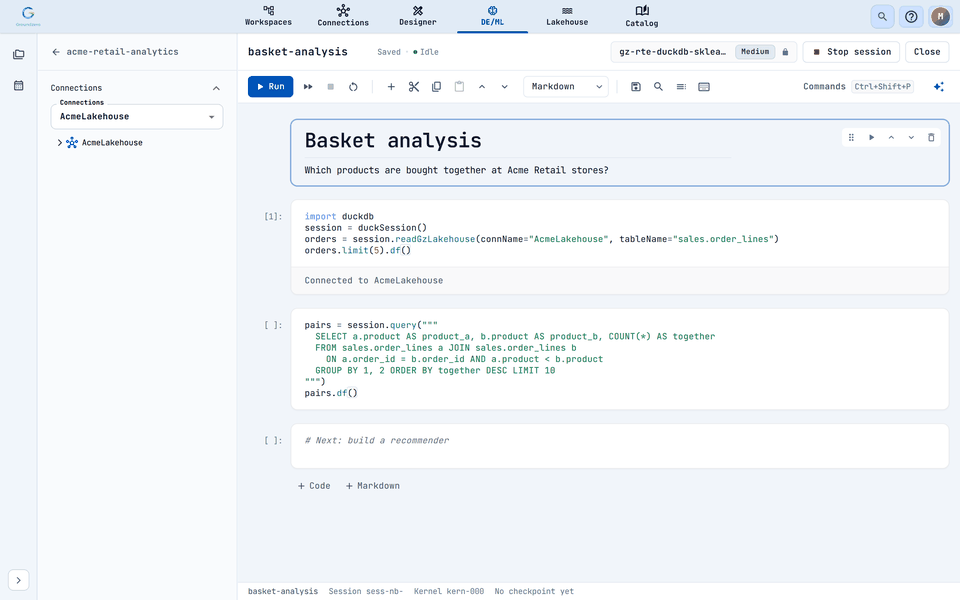Collapse the Connections panel section
This screenshot has width=960, height=600.
pos(216,88)
